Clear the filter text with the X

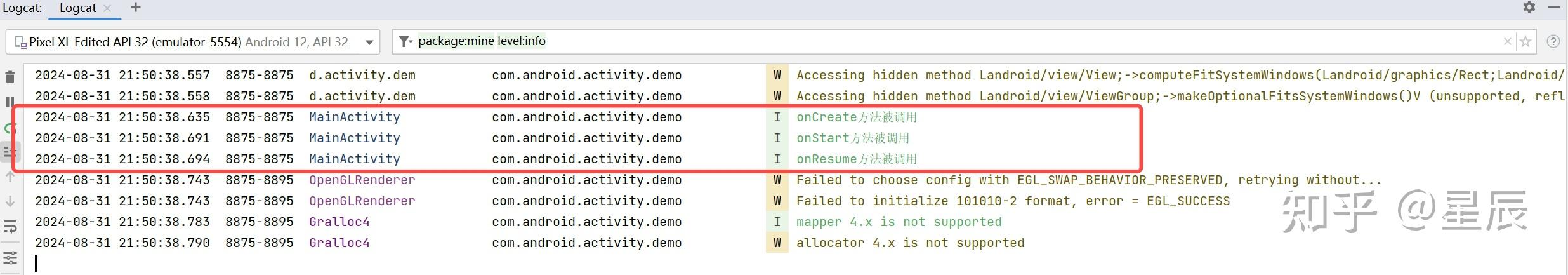click(x=1507, y=41)
